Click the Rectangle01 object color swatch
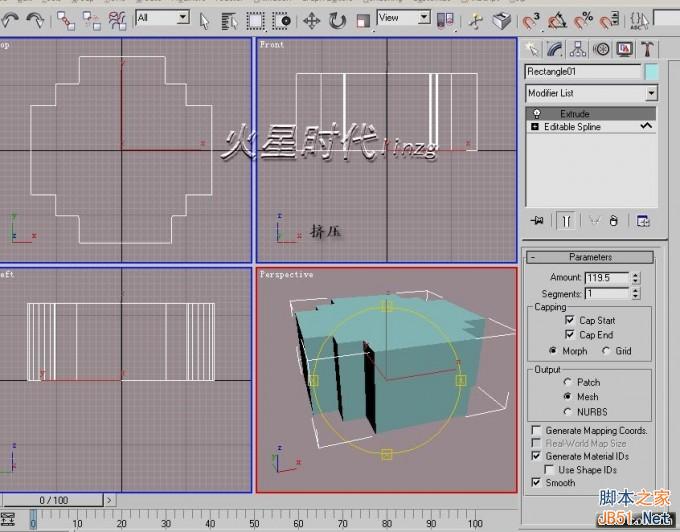Image resolution: width=680 pixels, height=532 pixels. tap(651, 72)
